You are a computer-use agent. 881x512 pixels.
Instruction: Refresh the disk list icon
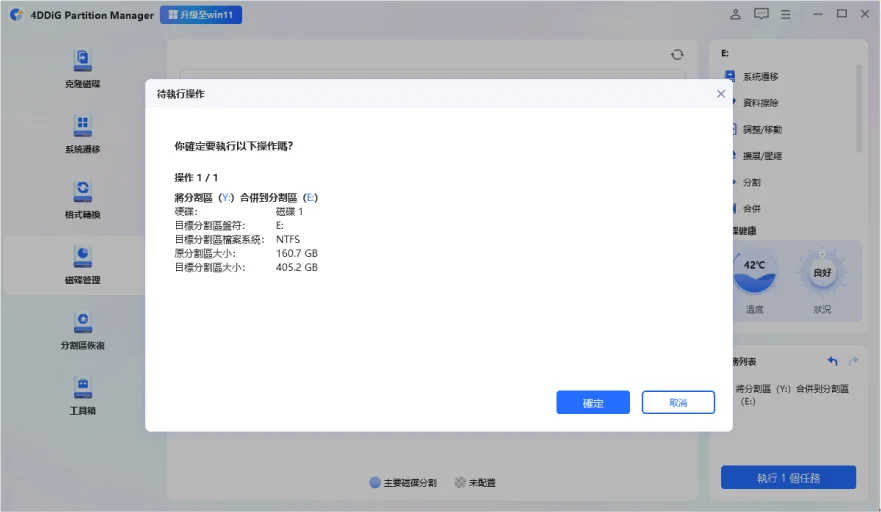pos(677,55)
